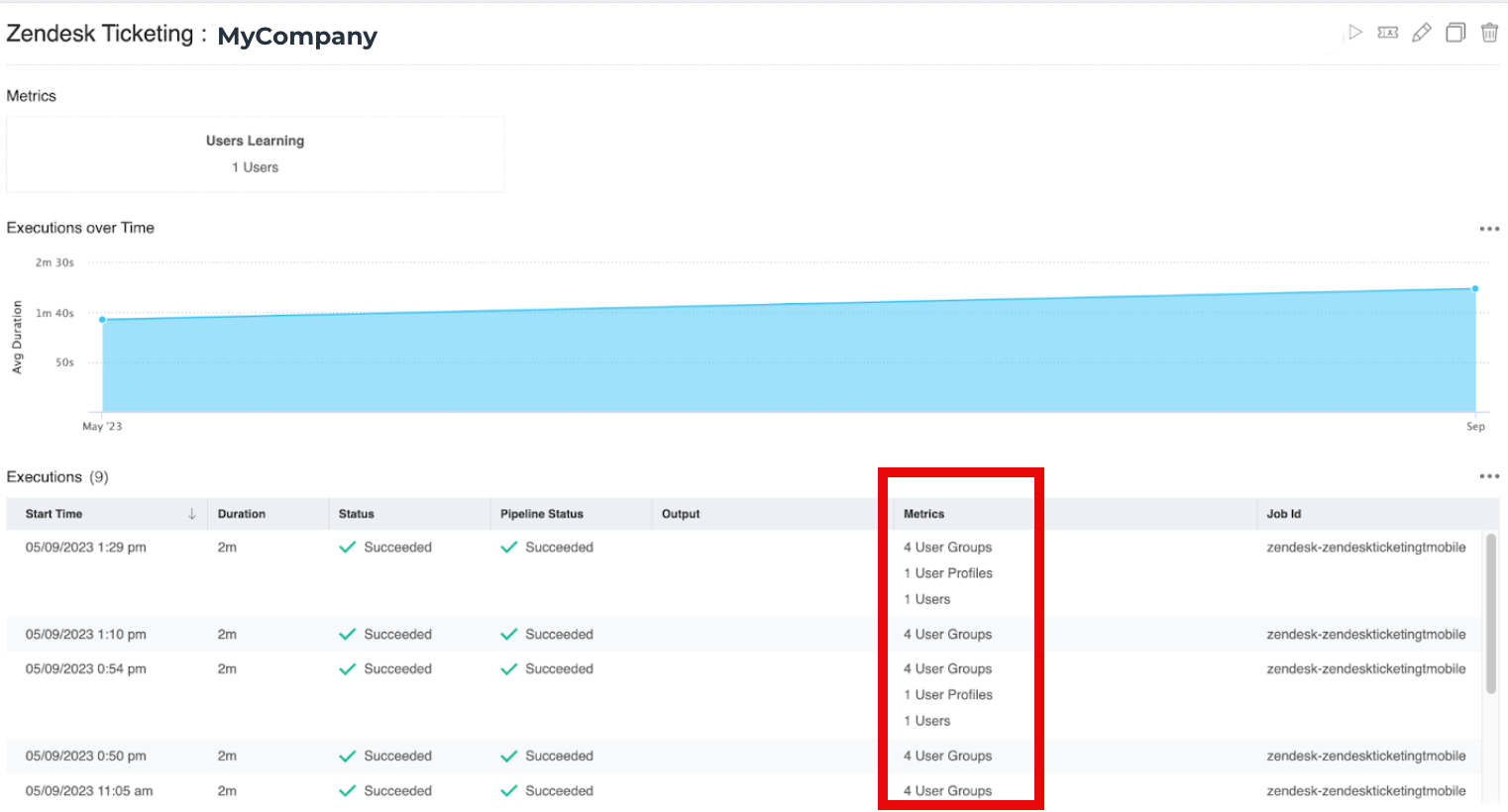Click the Pipeline Status column header

(542, 514)
